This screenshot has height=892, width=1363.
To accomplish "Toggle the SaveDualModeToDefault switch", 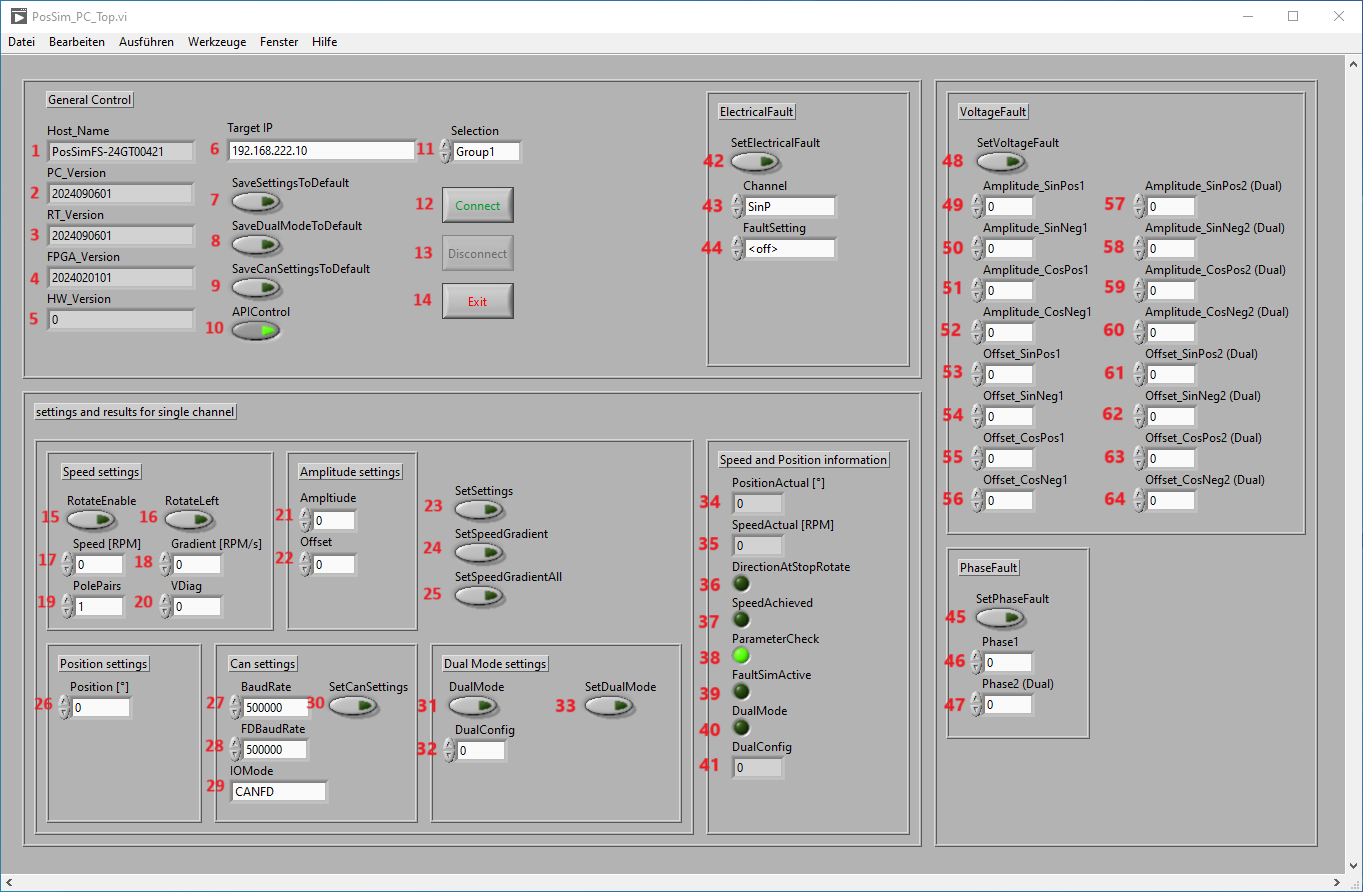I will pos(256,245).
